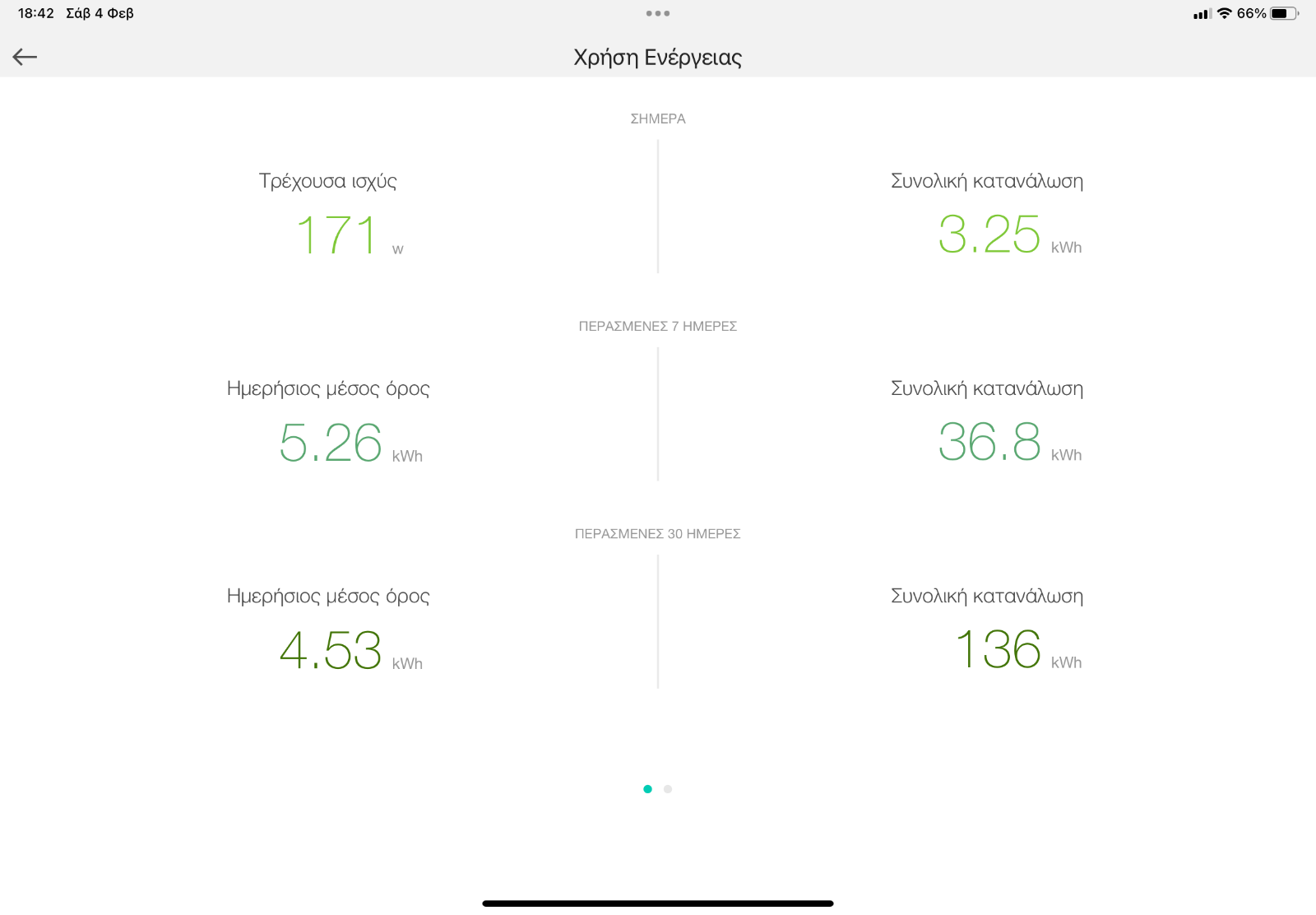1316x915 pixels.
Task: Open the three-dot multitasking menu
Action: pos(658,13)
